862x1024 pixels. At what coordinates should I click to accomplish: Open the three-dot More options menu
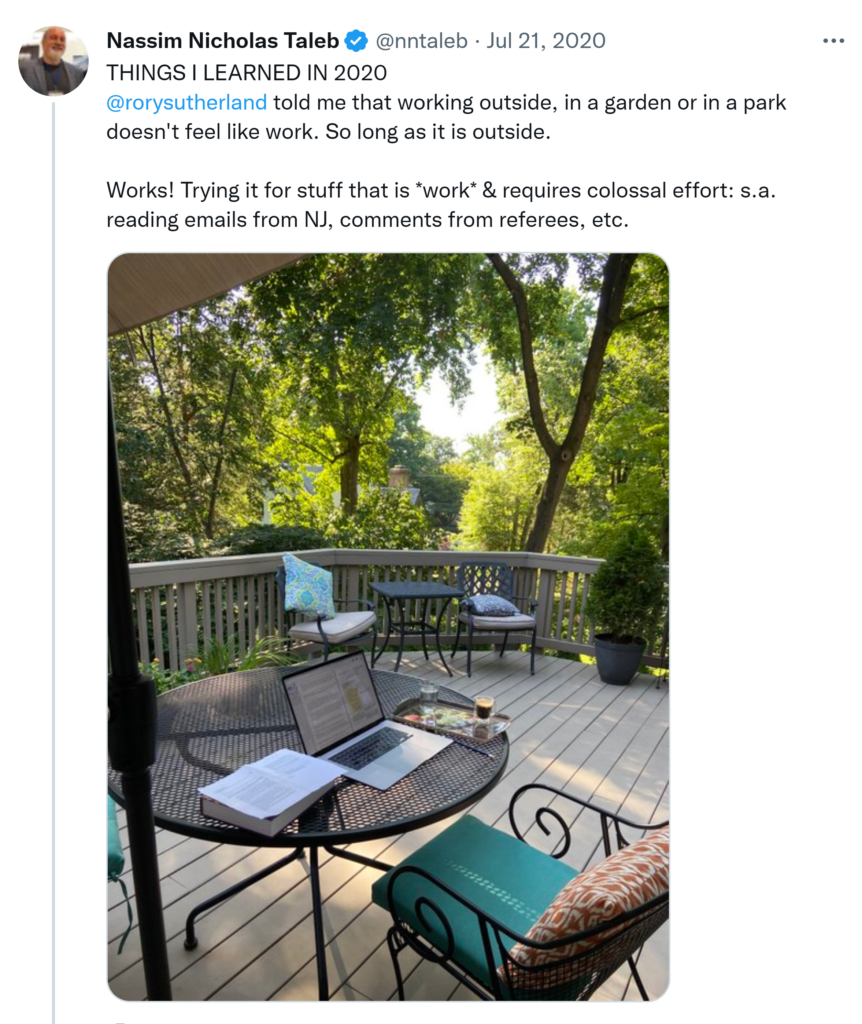coord(833,41)
